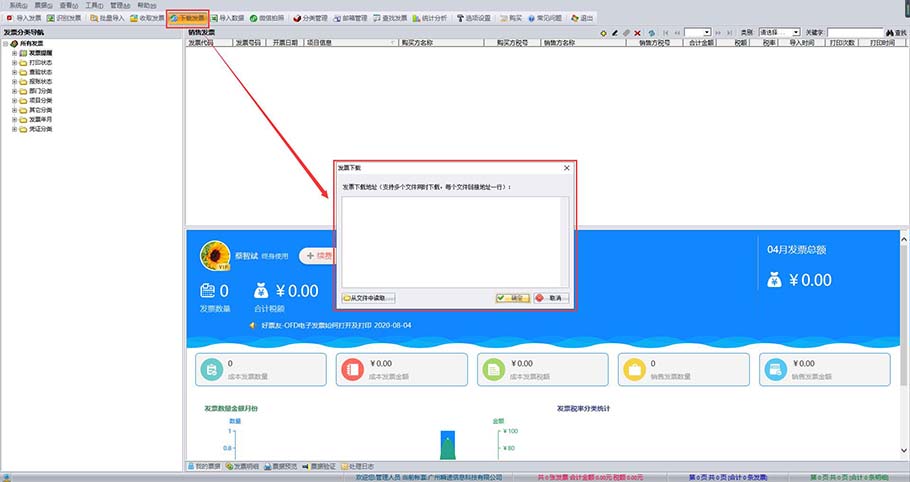
Task: Expand the 部门分类 tree node
Action: (x=15, y=91)
